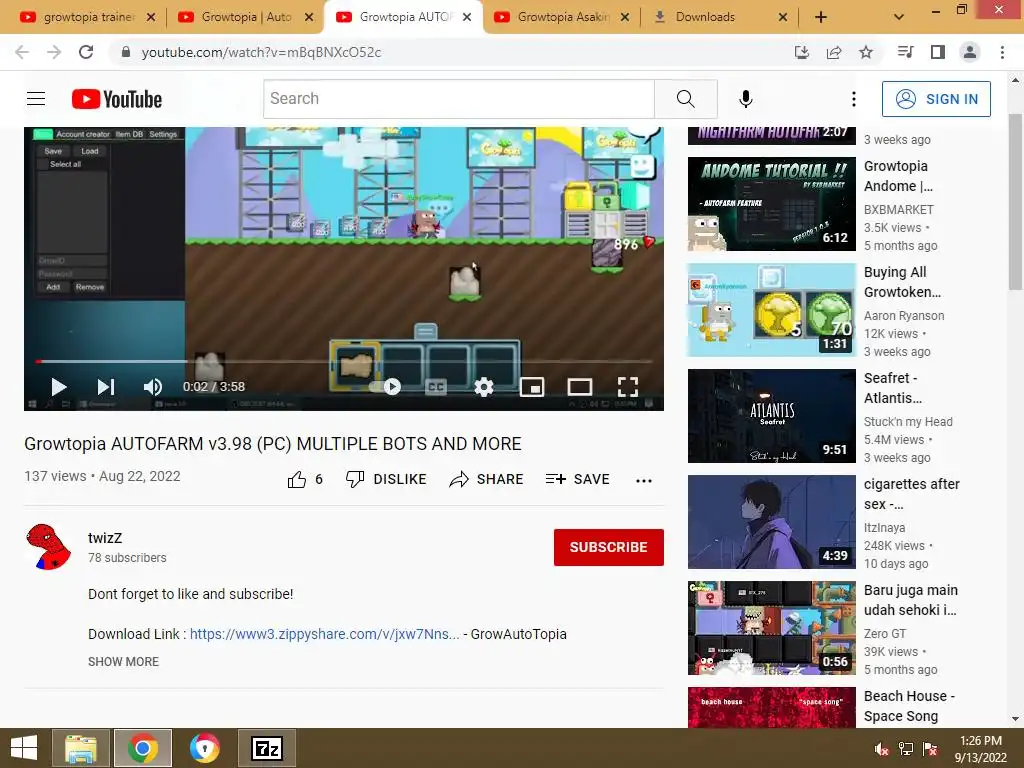
Task: Click muted speaker tray icon
Action: [882, 749]
